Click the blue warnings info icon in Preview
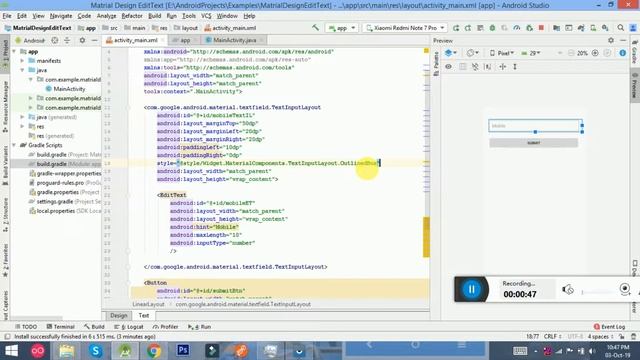 pyautogui.click(x=622, y=53)
